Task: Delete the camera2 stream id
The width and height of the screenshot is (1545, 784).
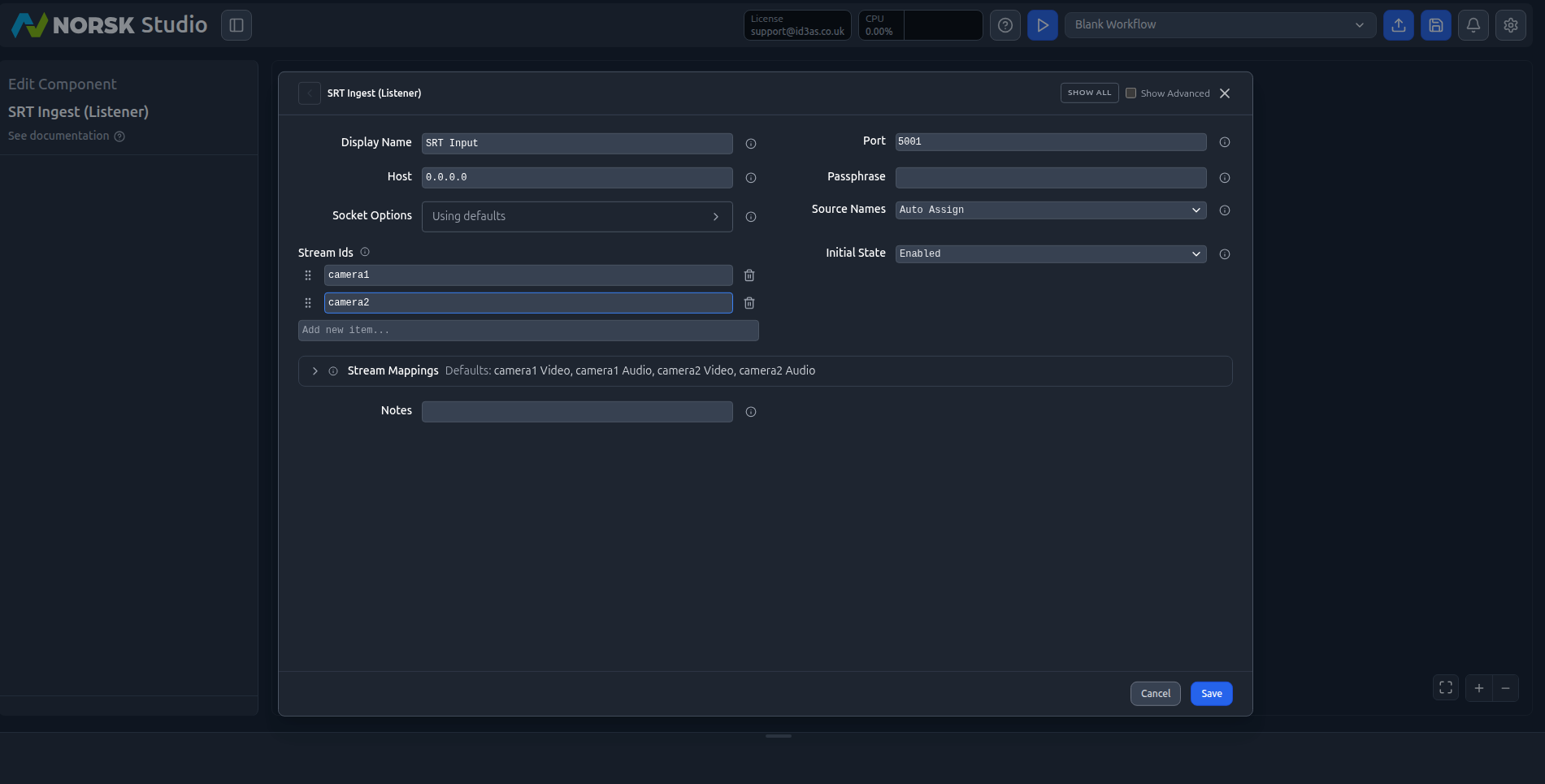Action: click(749, 303)
